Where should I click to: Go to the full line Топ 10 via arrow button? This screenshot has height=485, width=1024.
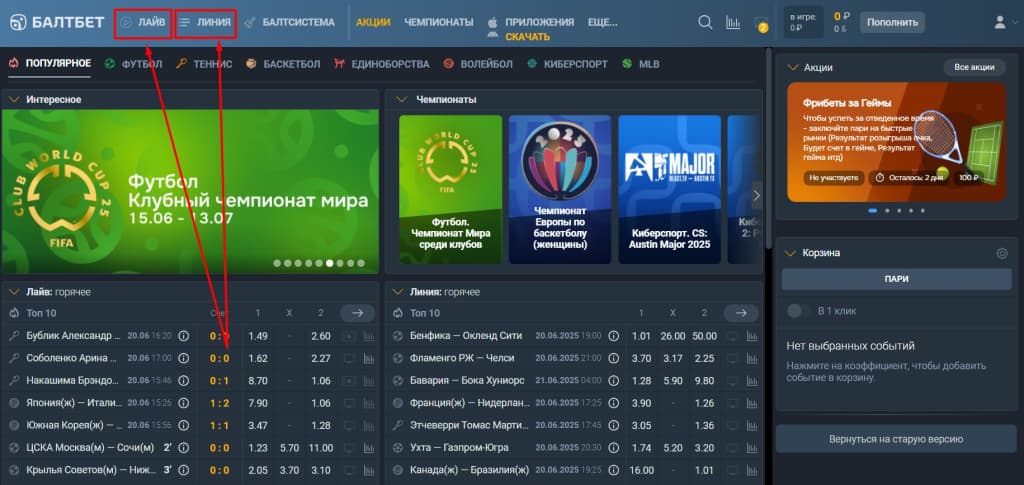[x=741, y=313]
